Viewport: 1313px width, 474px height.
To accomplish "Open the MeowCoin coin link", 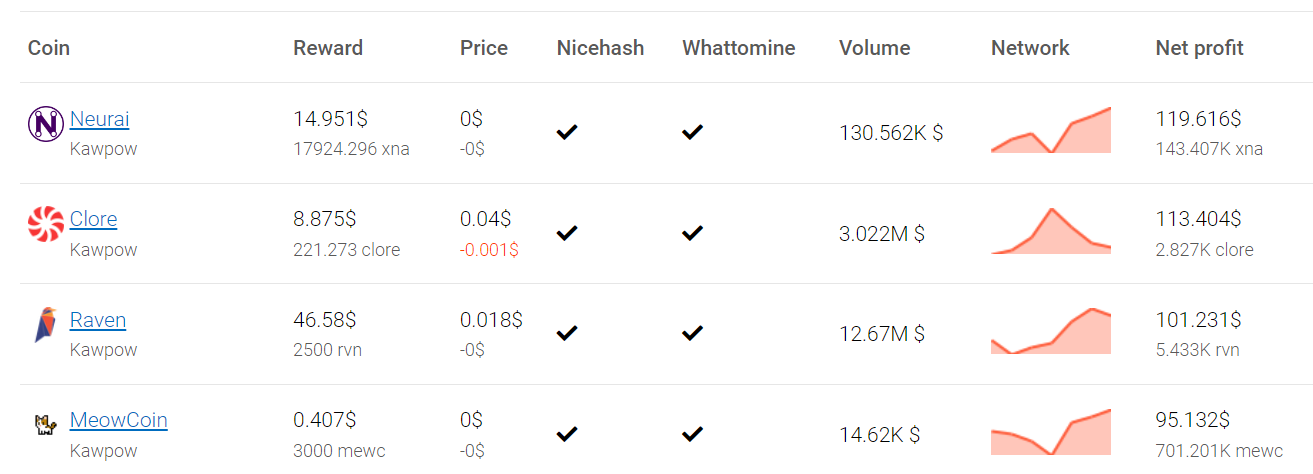I will tap(119, 420).
